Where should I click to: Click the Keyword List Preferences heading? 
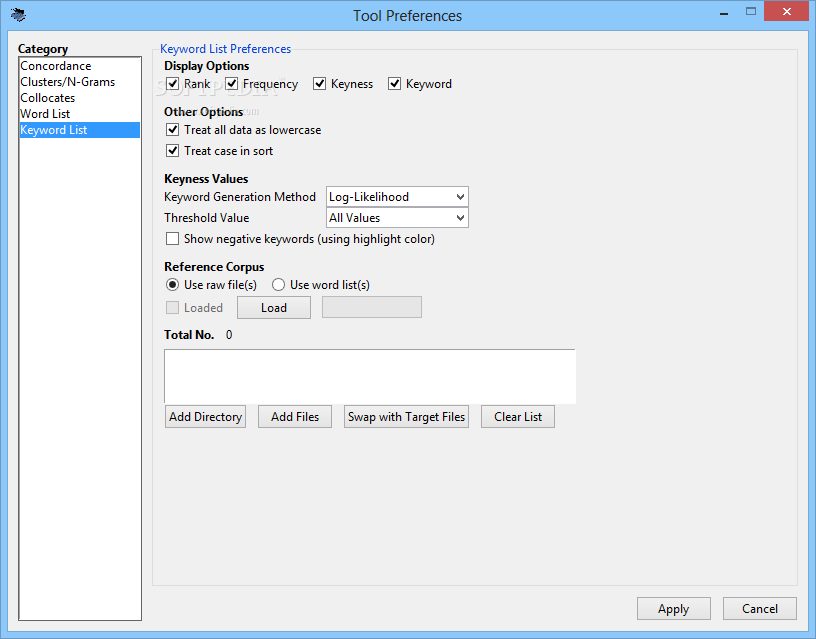click(x=225, y=49)
